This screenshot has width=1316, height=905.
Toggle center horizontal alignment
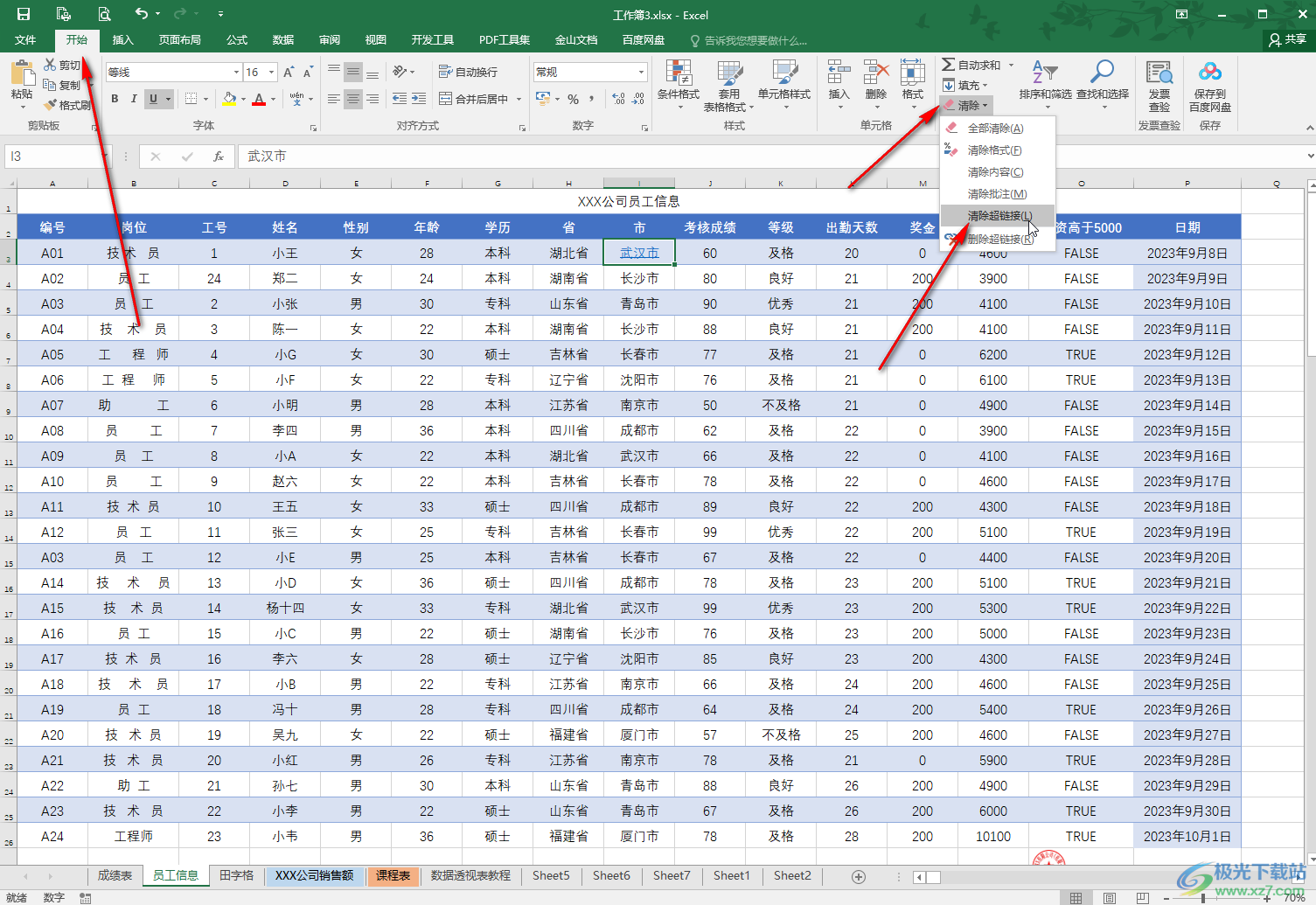pos(353,99)
